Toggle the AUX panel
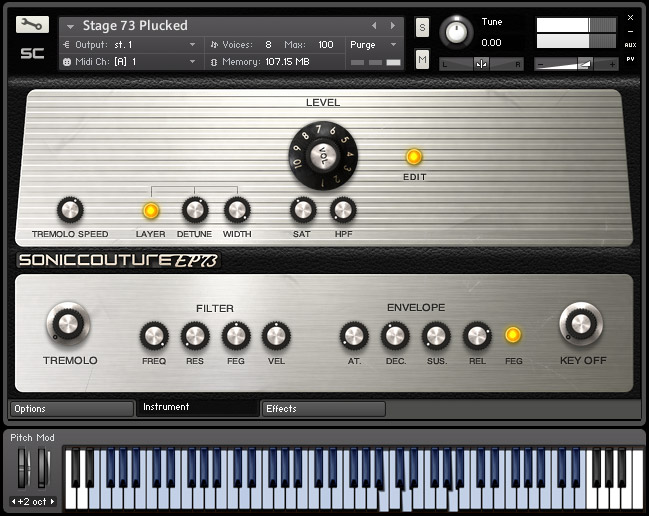This screenshot has height=516, width=649. point(630,45)
